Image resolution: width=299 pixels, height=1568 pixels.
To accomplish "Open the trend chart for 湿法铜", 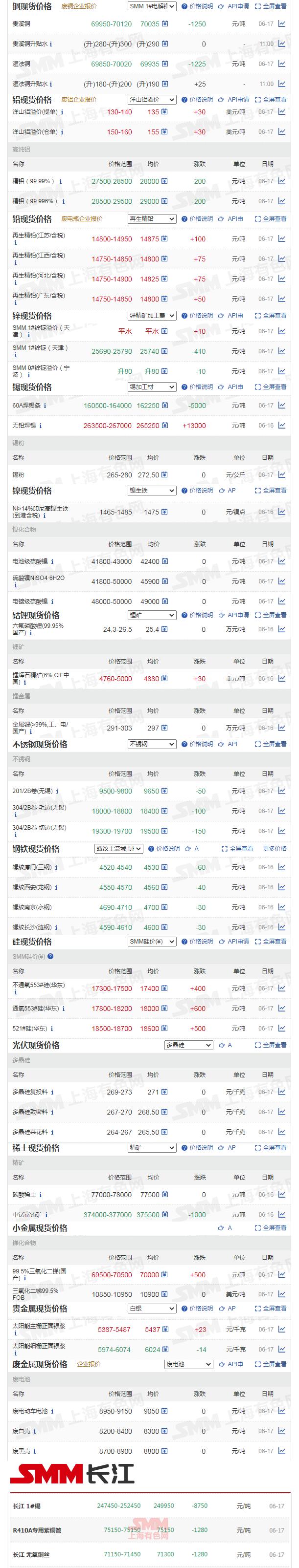I will [x=281, y=64].
